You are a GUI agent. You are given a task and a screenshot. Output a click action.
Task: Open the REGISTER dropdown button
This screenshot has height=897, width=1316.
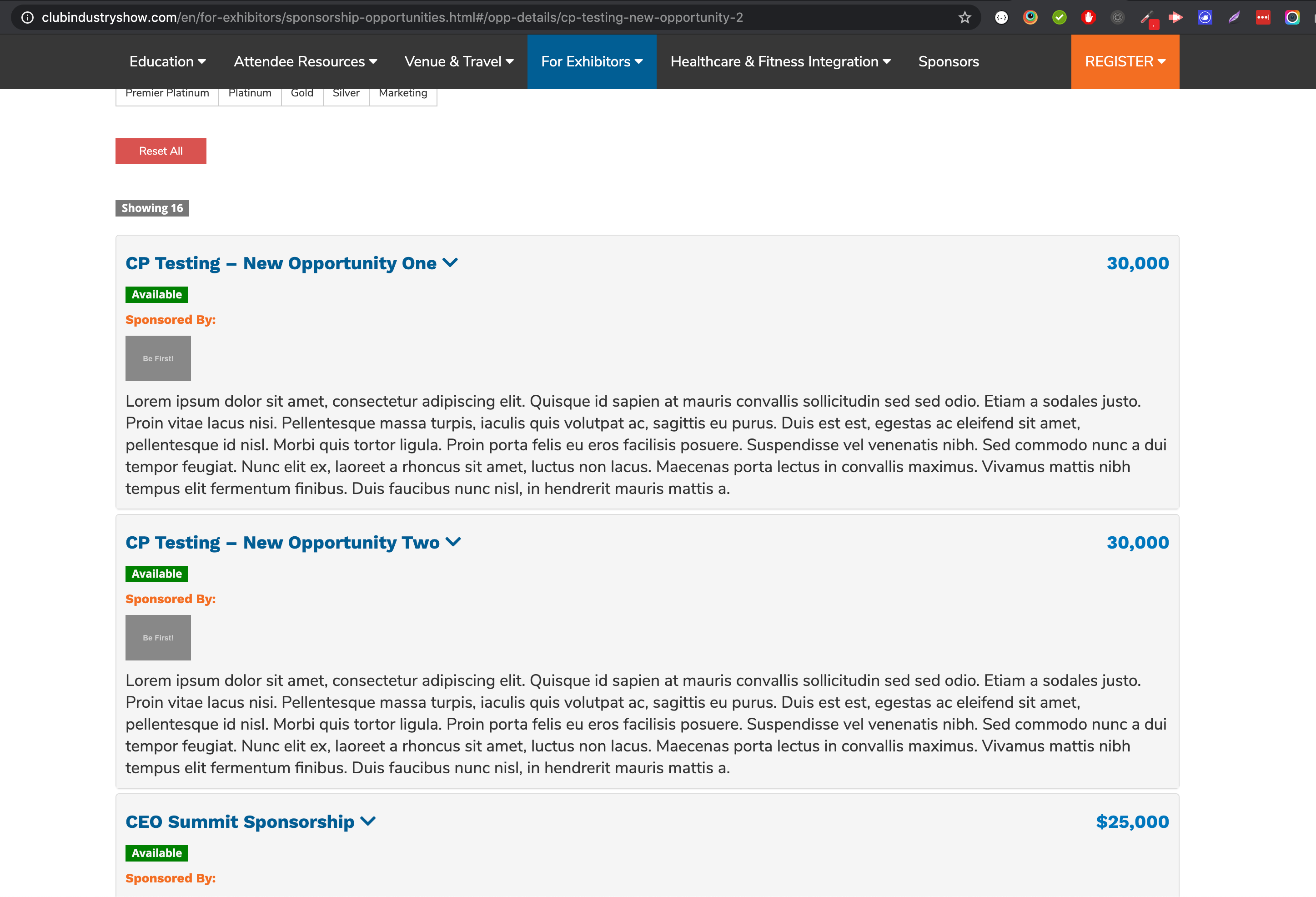tap(1125, 62)
